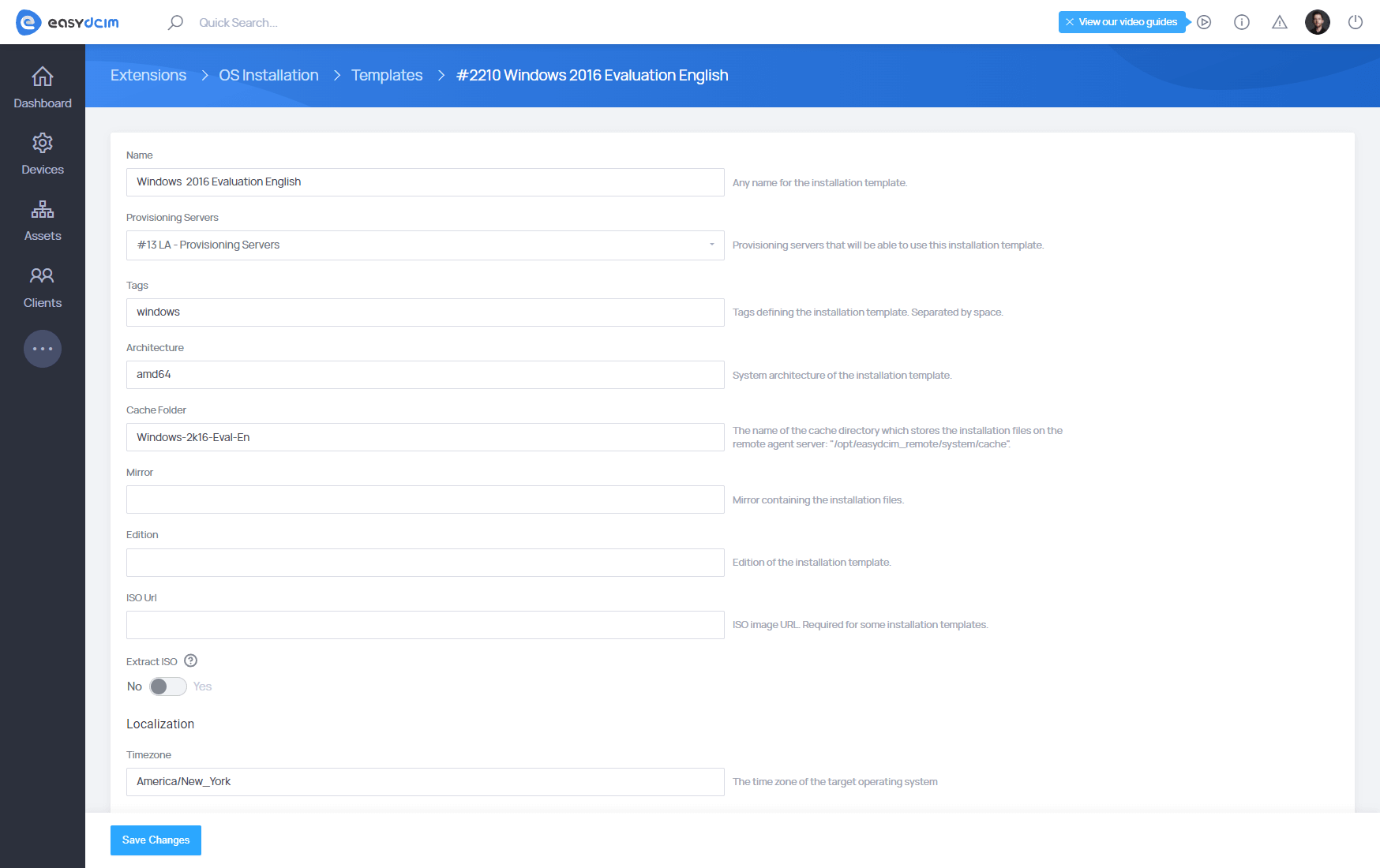Click the Extensions breadcrumb link

[148, 75]
